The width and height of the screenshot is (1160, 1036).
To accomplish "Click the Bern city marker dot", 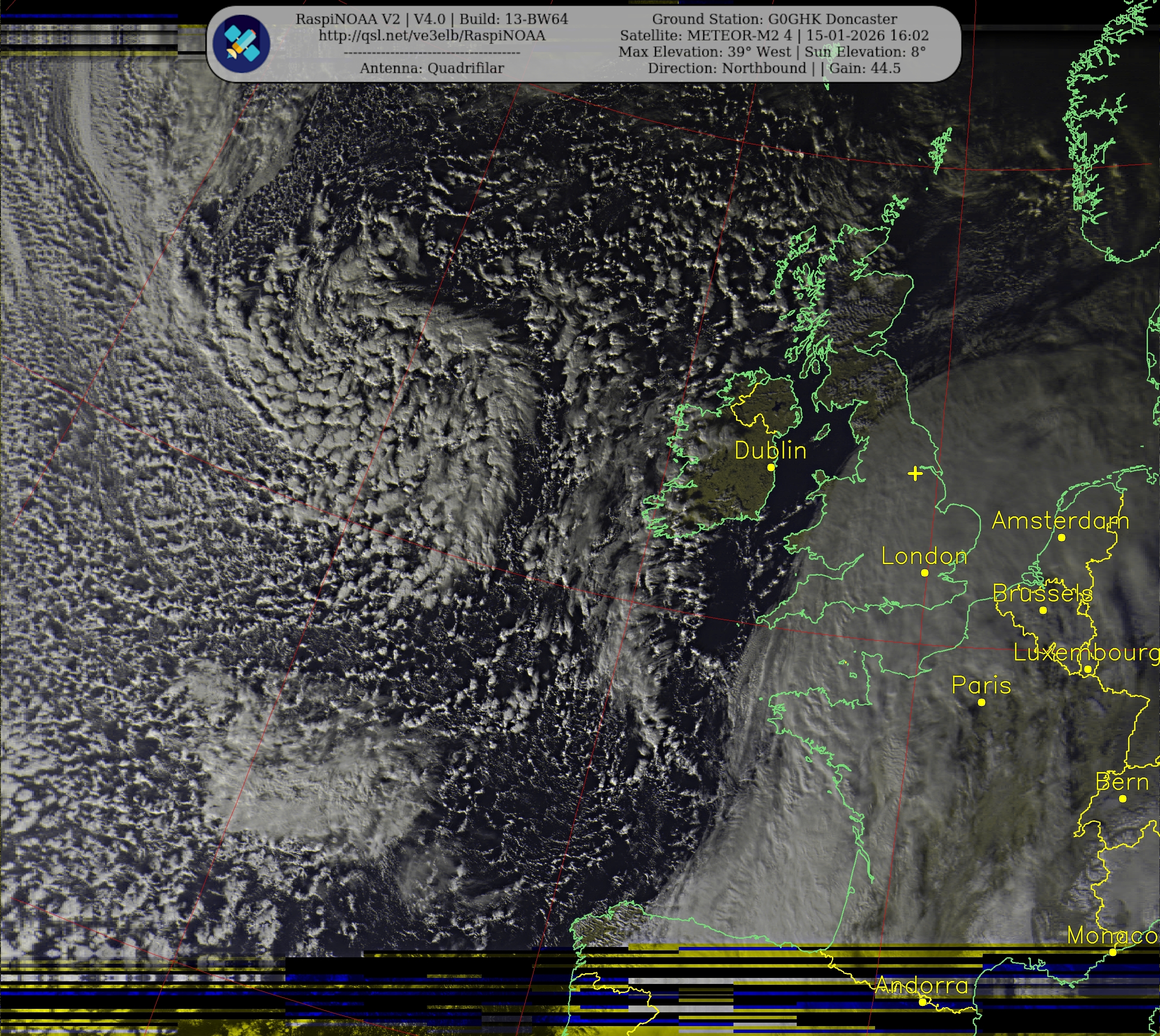I will coord(1123,799).
